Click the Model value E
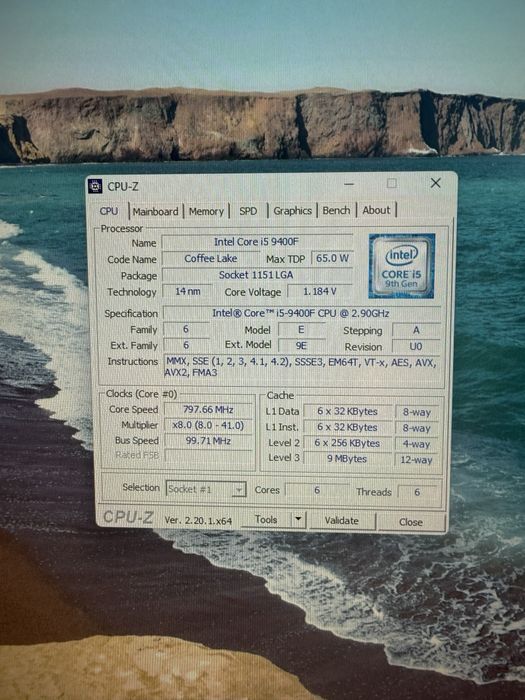This screenshot has height=700, width=525. pos(301,330)
